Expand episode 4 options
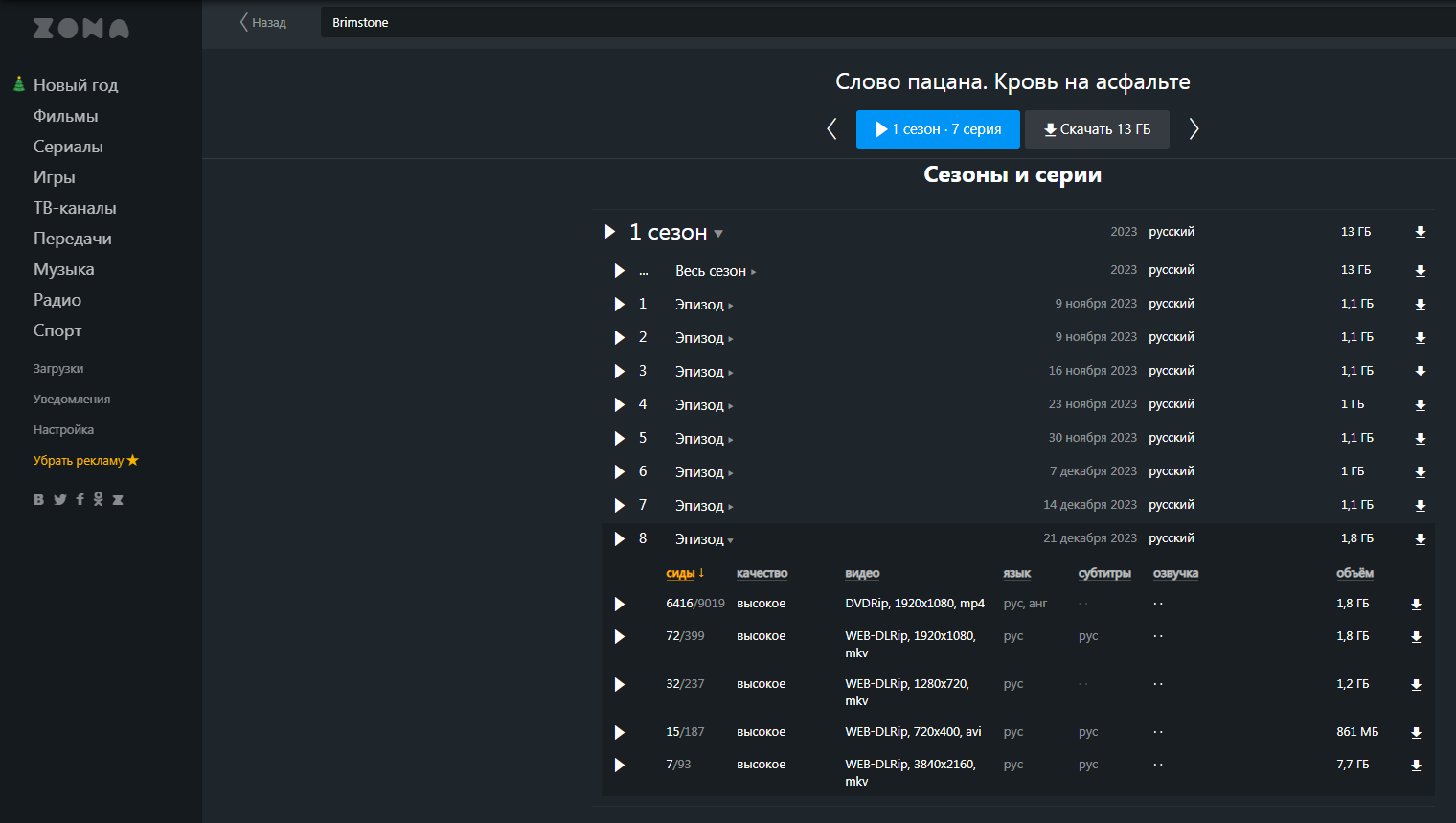Viewport: 1456px width, 823px height. tap(704, 405)
